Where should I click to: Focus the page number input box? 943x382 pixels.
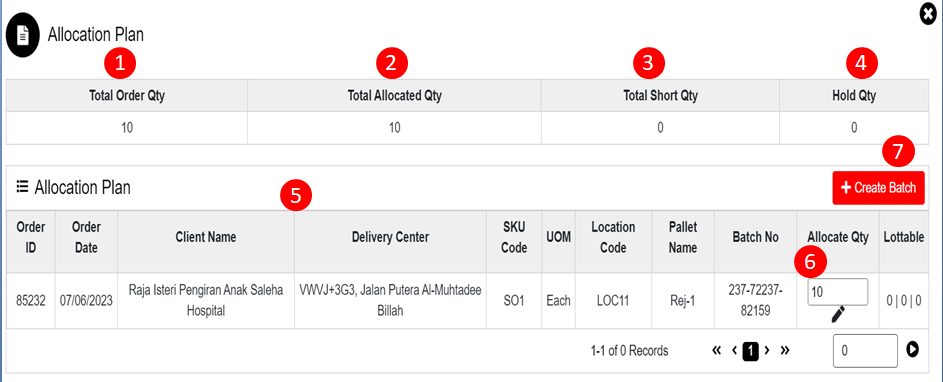tap(865, 351)
